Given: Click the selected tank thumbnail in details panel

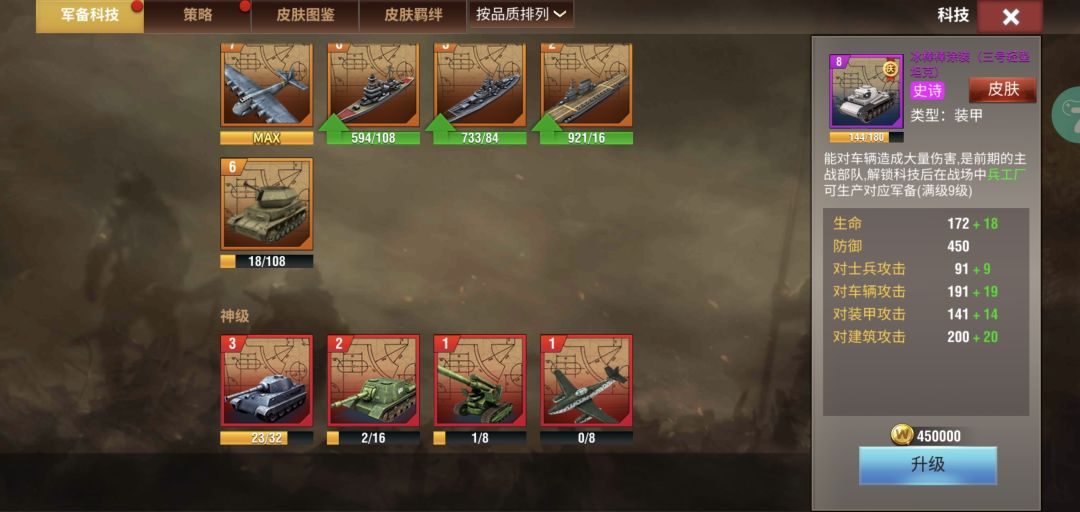Looking at the screenshot, I should click(x=866, y=92).
